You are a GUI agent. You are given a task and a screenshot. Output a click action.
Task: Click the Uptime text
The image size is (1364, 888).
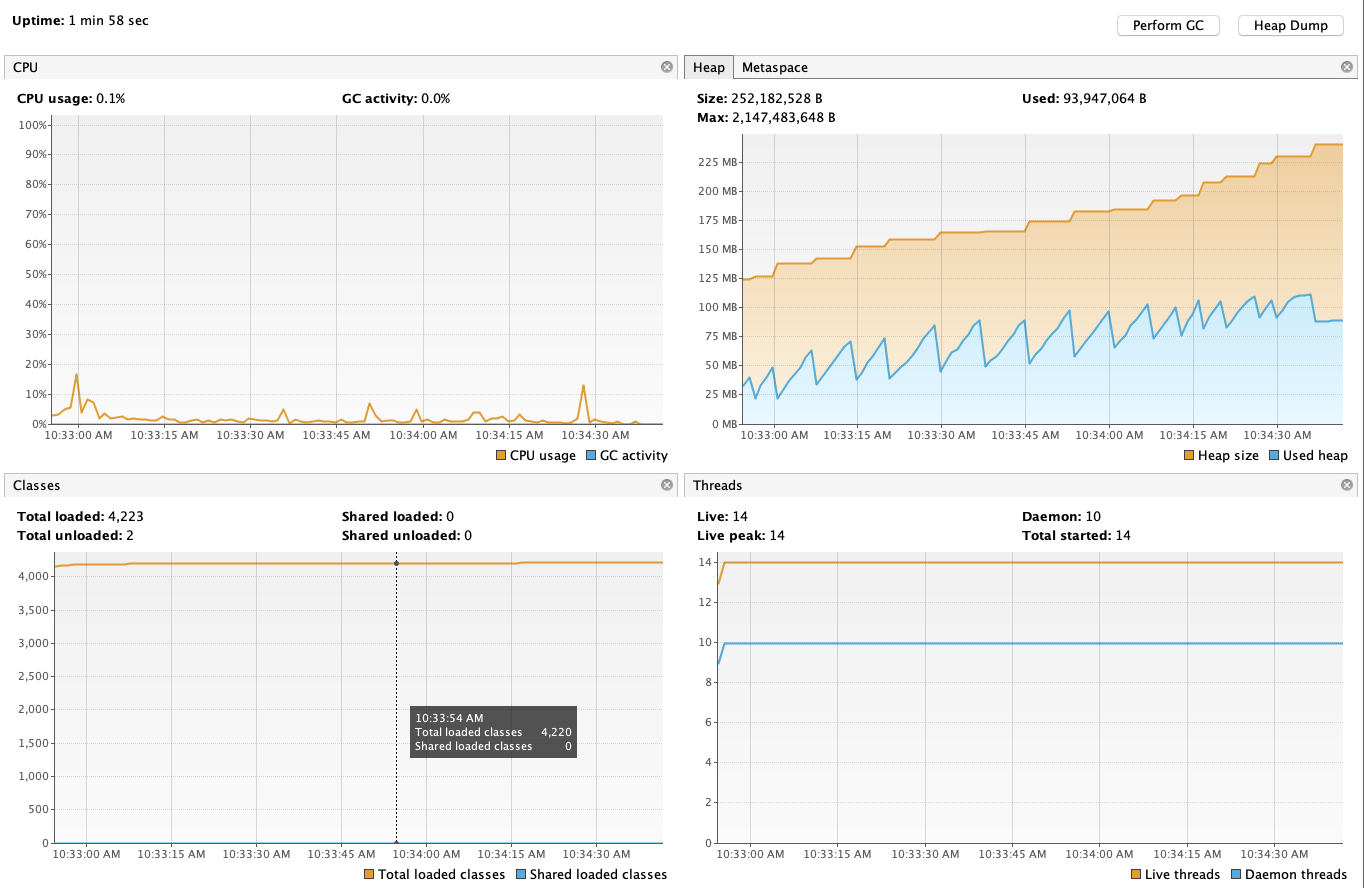coord(80,20)
